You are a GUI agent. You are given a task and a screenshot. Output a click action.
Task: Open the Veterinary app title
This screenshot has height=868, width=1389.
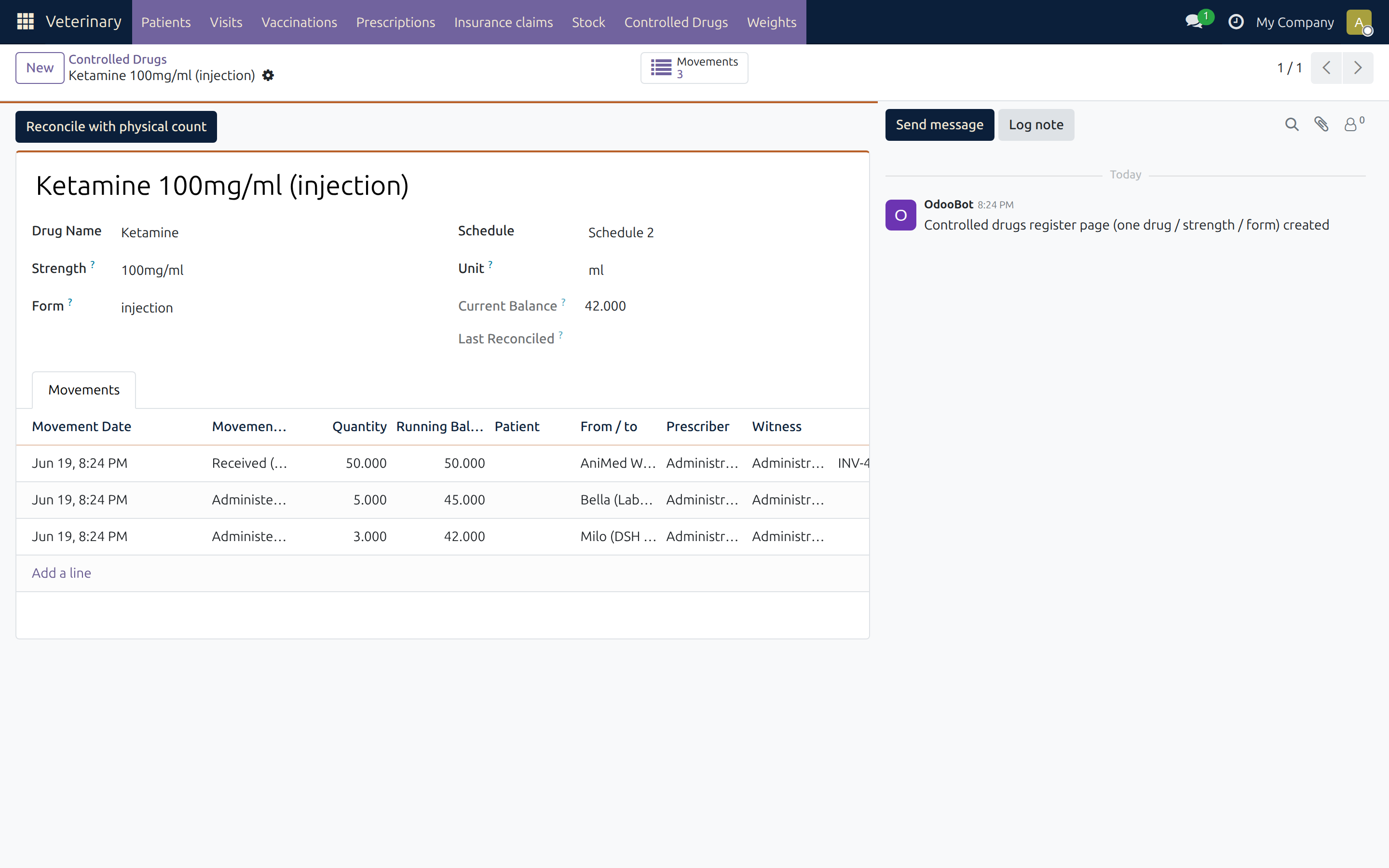tap(84, 22)
